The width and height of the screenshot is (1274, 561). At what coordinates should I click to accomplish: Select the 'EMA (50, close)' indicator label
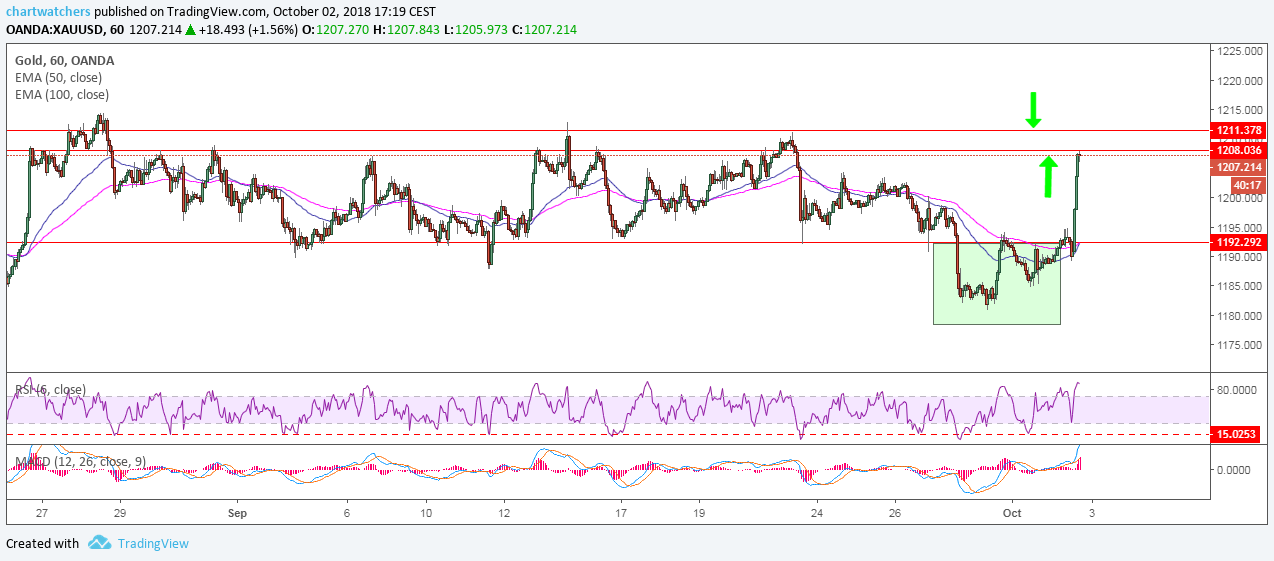pos(56,77)
